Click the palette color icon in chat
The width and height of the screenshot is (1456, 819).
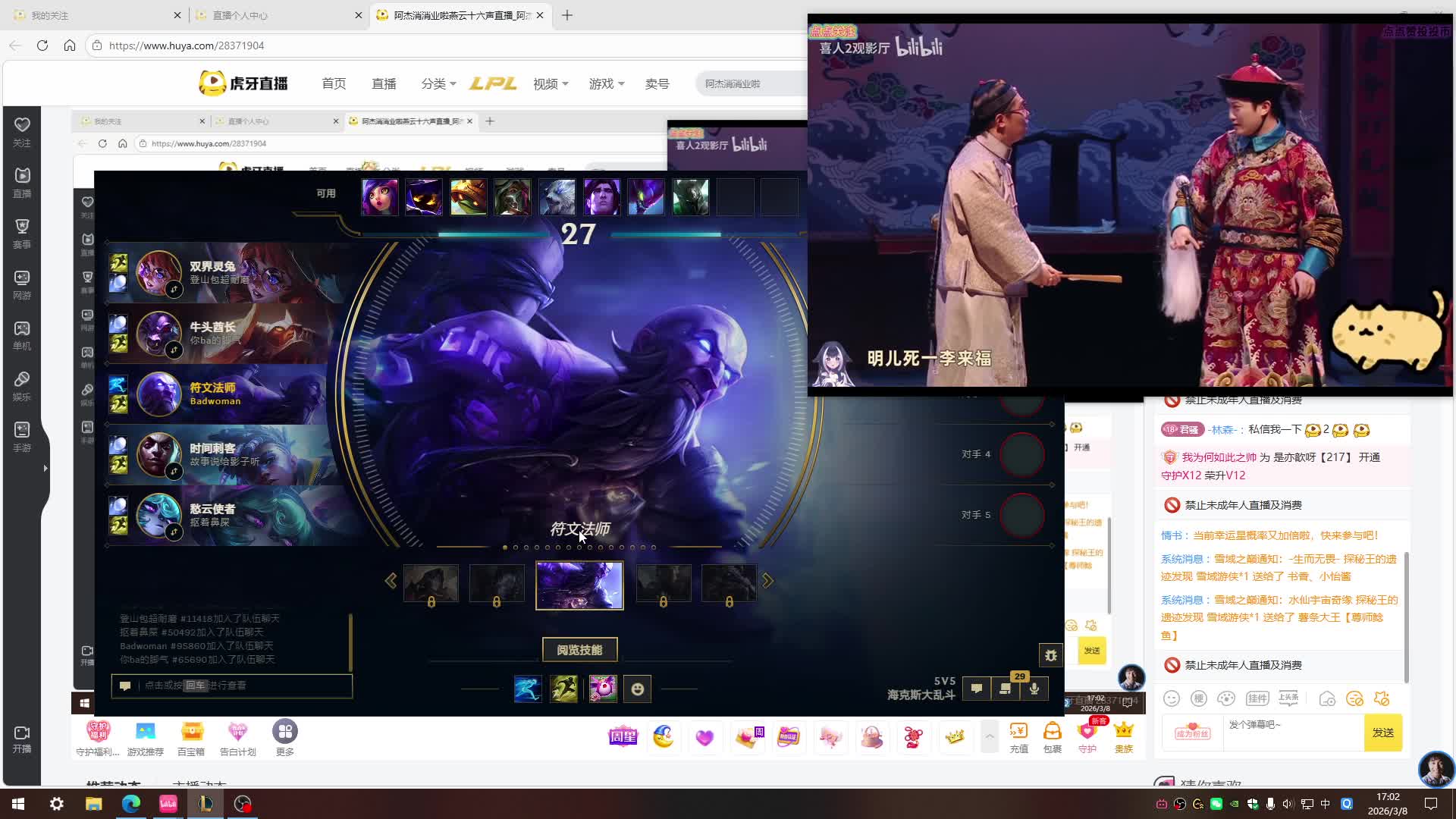[x=1225, y=698]
